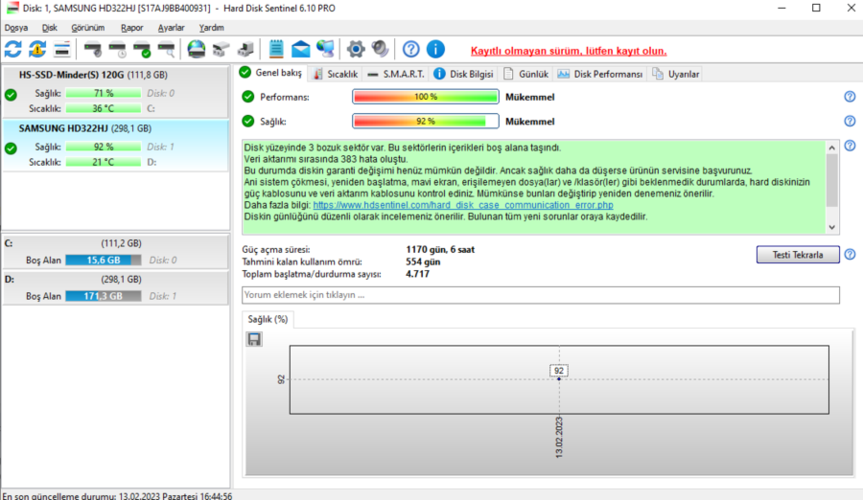Click the 554 gün remaining lifetime value

tap(423, 262)
